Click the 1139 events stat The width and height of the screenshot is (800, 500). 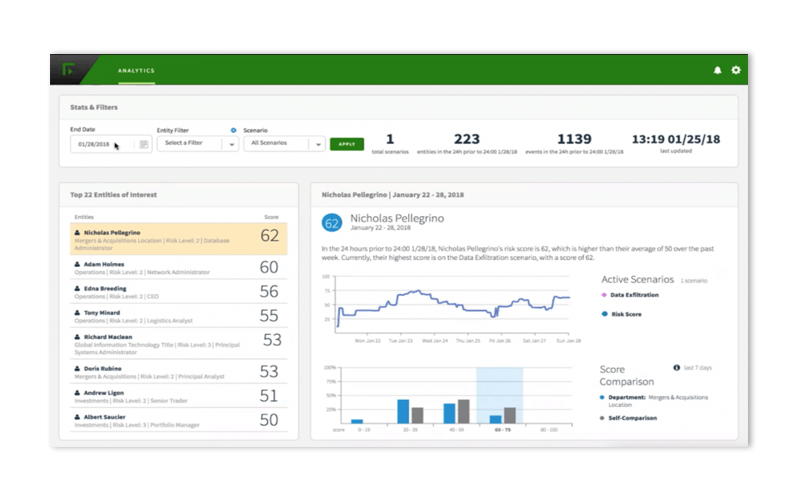574,143
